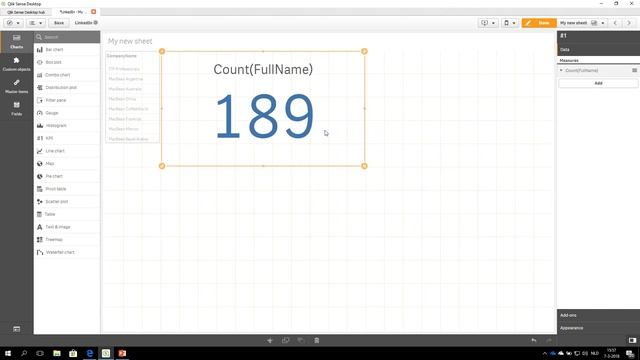Click the paste icon in bottom toolbar
640x360 pixels.
(x=301, y=340)
